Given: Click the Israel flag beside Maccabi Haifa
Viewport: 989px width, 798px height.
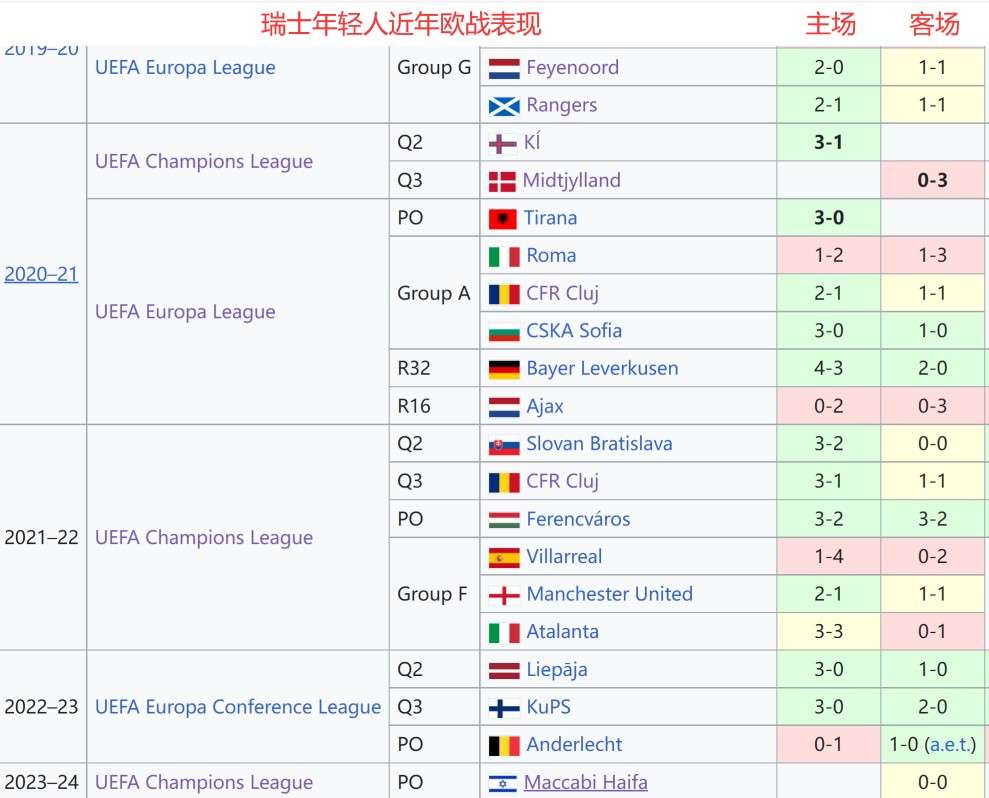Looking at the screenshot, I should pos(503,783).
